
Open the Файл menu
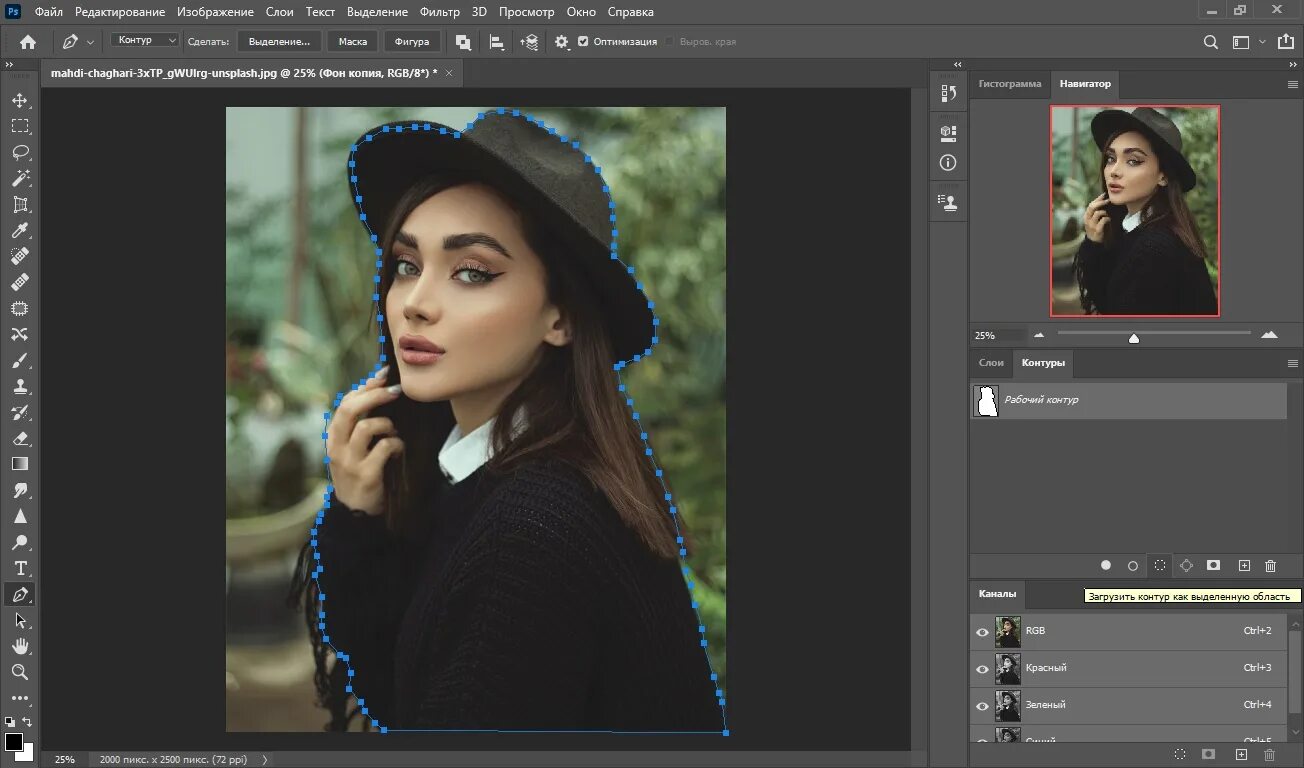pos(48,12)
